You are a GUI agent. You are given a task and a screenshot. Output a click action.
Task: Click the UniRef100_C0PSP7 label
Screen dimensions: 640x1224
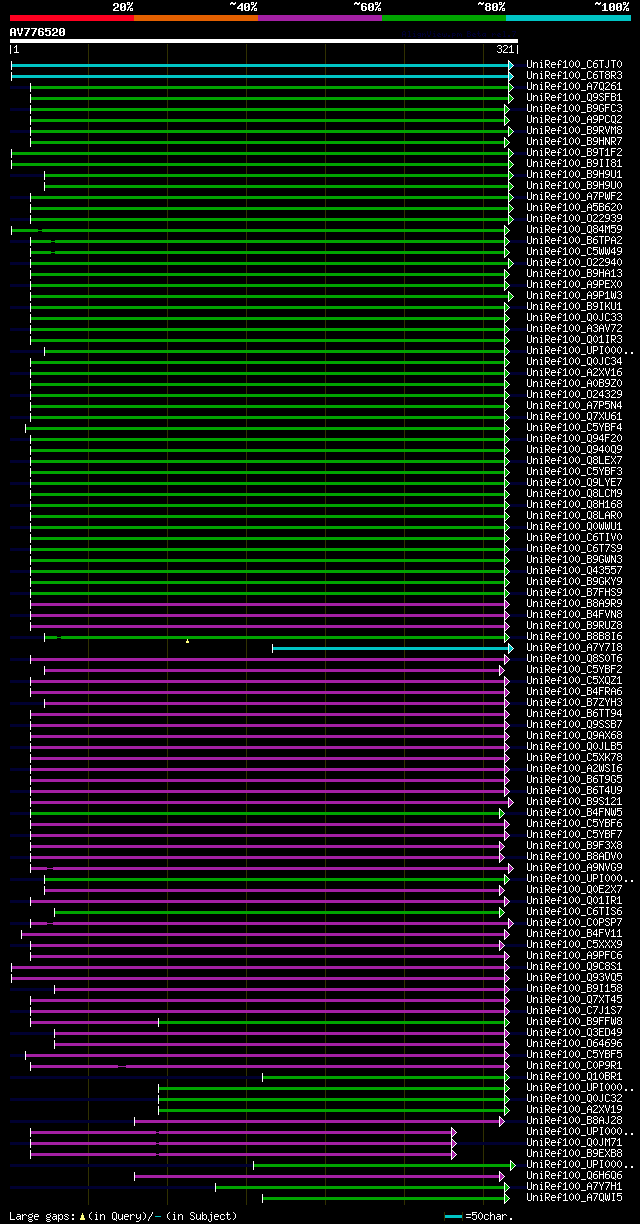[x=574, y=923]
